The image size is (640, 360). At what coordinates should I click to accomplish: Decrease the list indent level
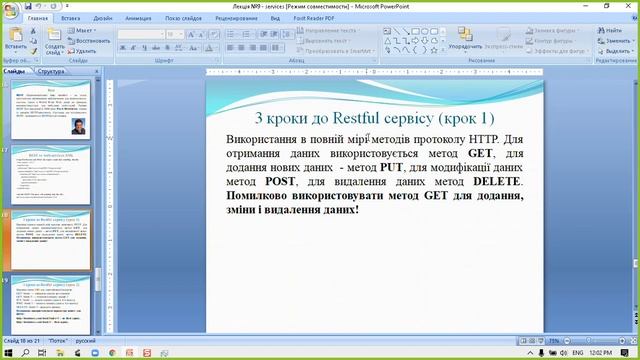pyautogui.click(x=264, y=35)
